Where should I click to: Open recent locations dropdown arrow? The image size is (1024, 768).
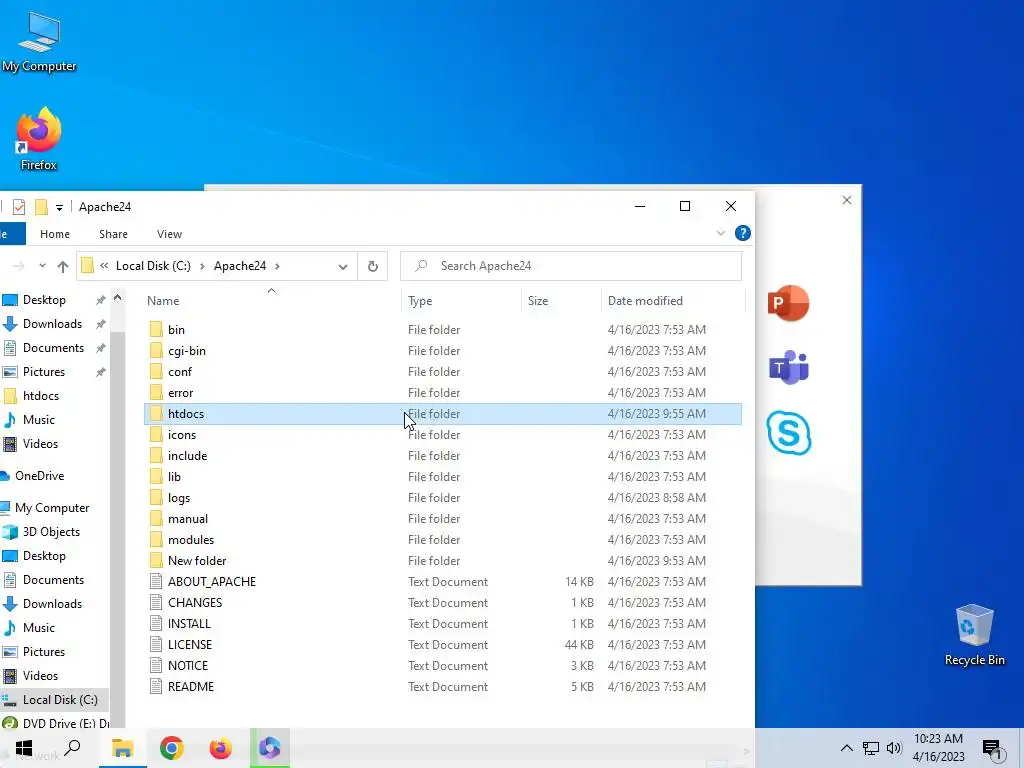click(42, 266)
